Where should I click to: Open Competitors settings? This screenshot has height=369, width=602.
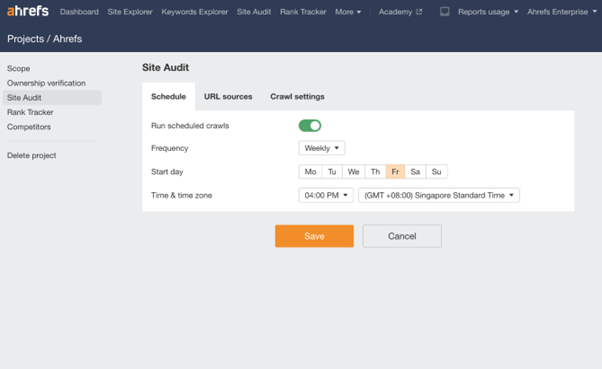tap(29, 127)
